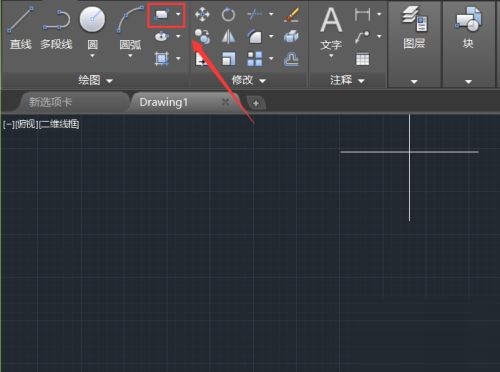Select the Linear dimension tool

coord(362,14)
